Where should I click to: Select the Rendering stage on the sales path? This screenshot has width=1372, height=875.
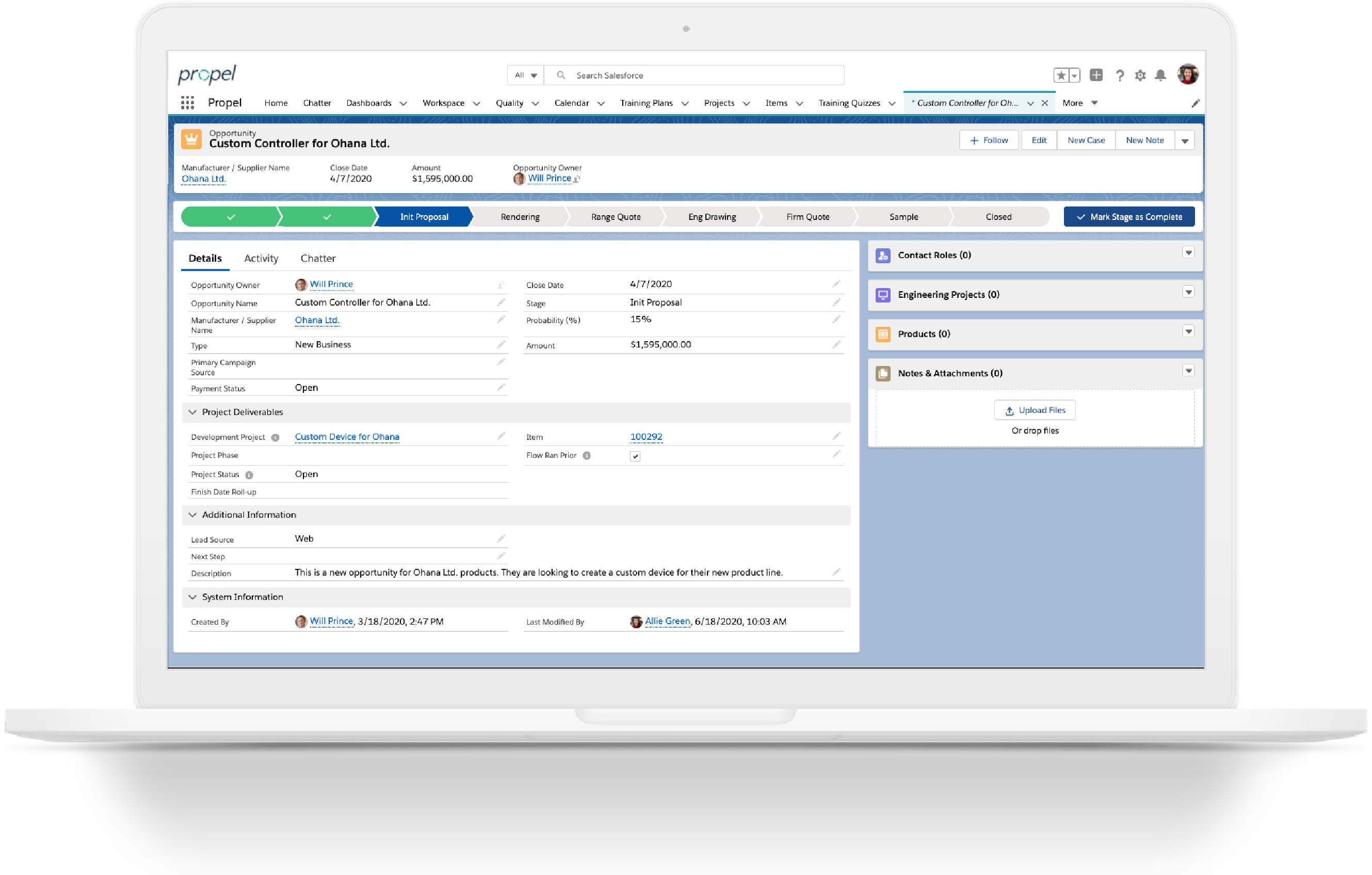(520, 217)
